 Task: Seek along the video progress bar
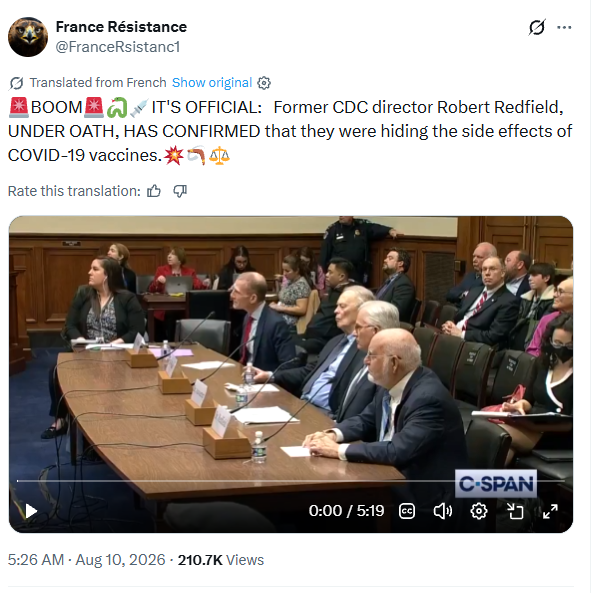tap(291, 481)
